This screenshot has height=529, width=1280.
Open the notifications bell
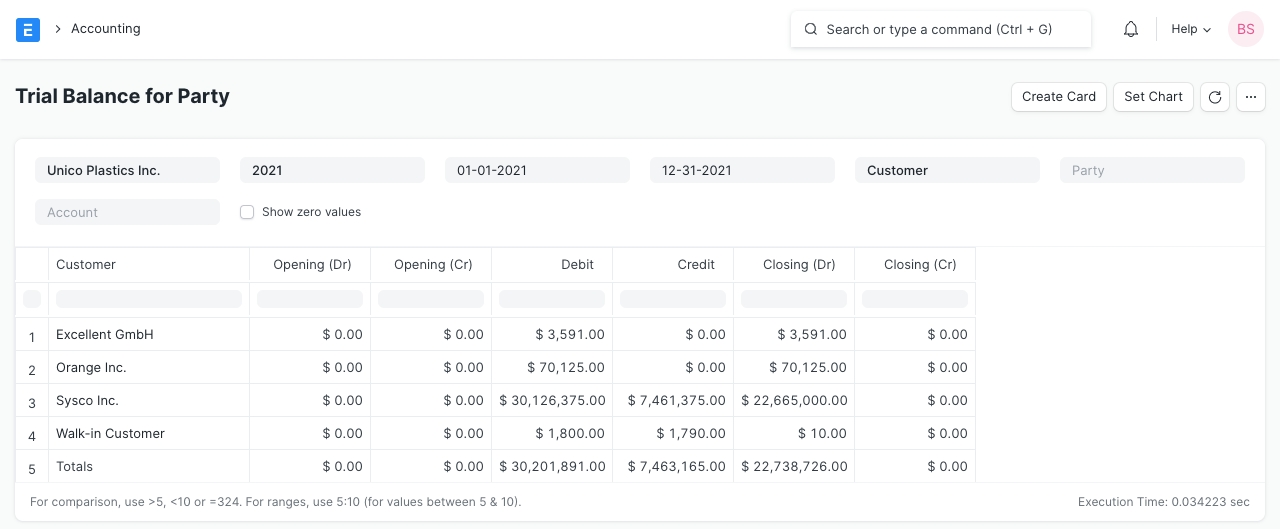[1131, 29]
